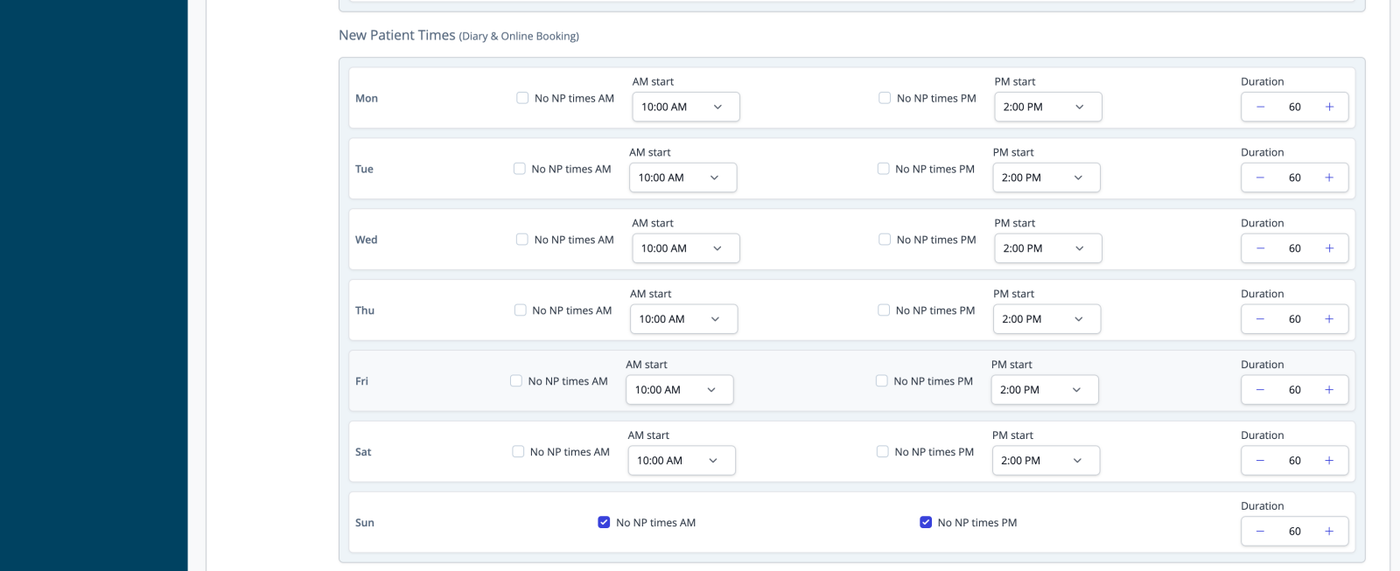Decrease Wednesday duration with minus icon
The image size is (1400, 571).
[x=1260, y=248]
